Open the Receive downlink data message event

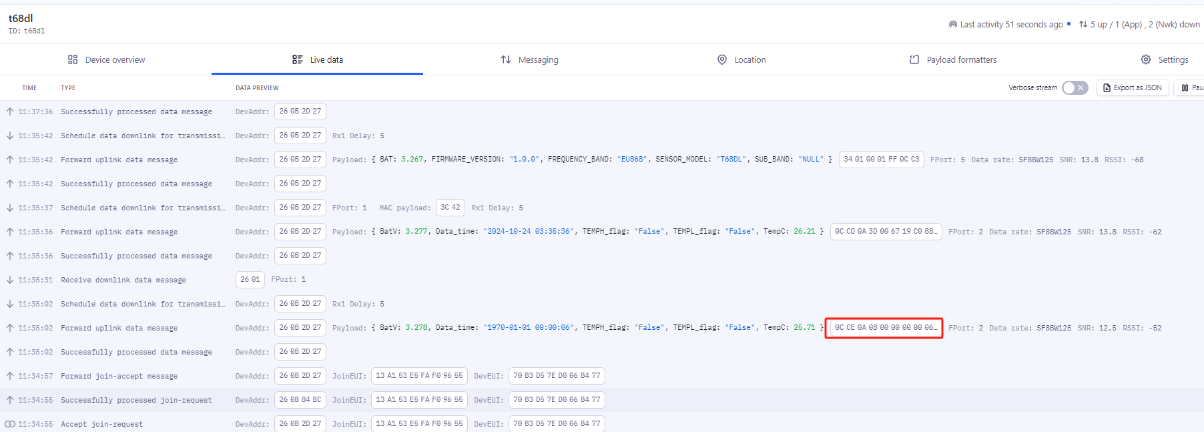(x=602, y=280)
